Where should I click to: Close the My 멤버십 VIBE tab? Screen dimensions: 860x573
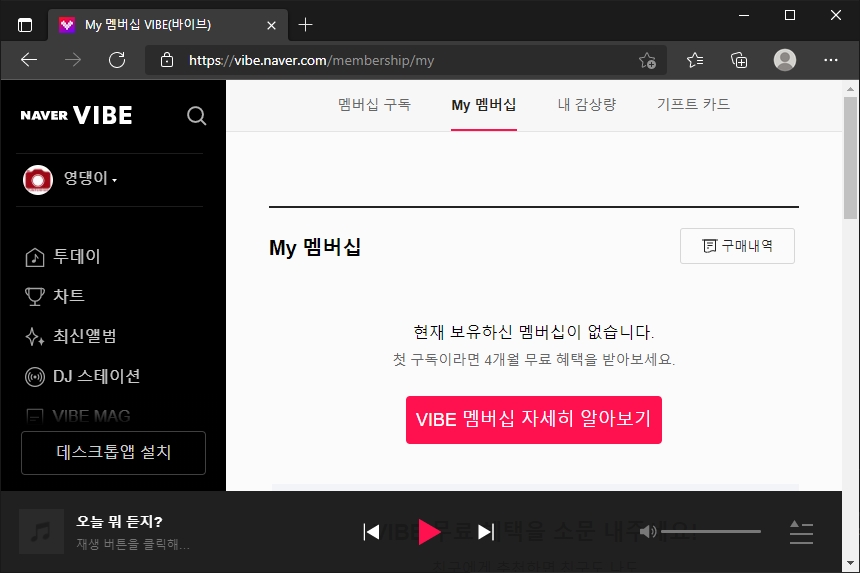[271, 25]
